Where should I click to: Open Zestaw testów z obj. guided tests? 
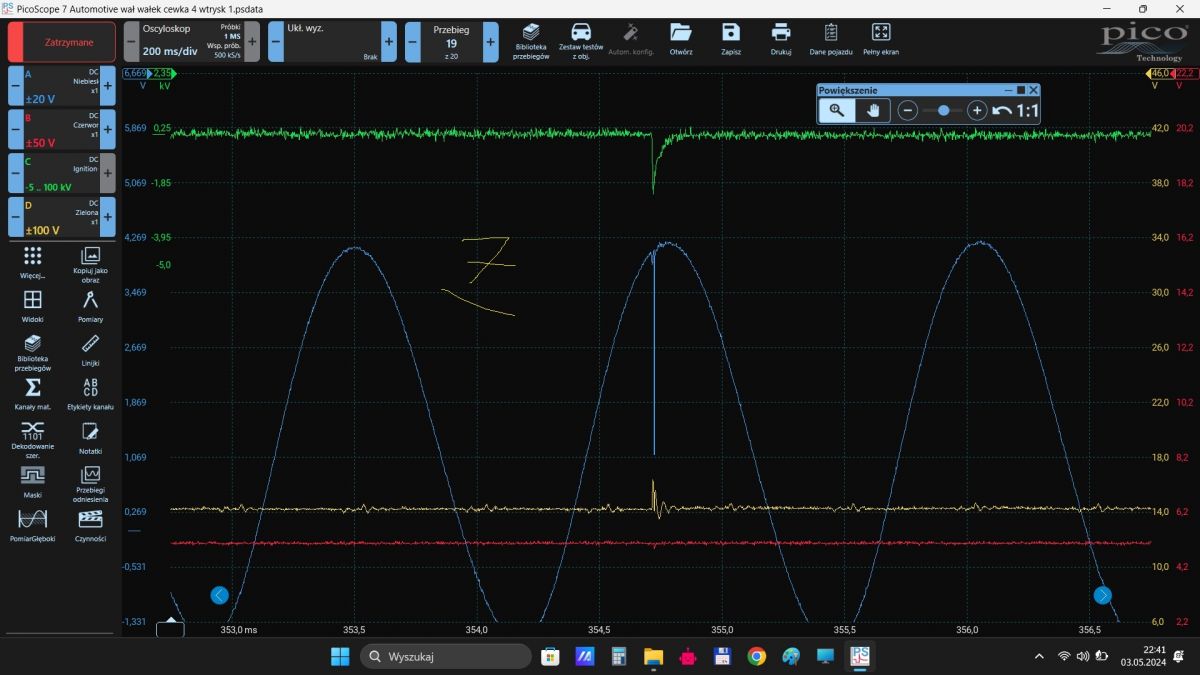tap(581, 41)
